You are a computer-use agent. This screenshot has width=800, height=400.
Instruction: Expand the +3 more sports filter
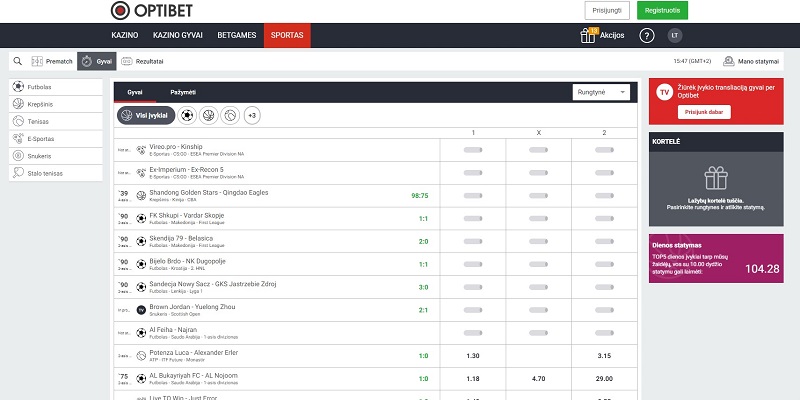point(252,115)
